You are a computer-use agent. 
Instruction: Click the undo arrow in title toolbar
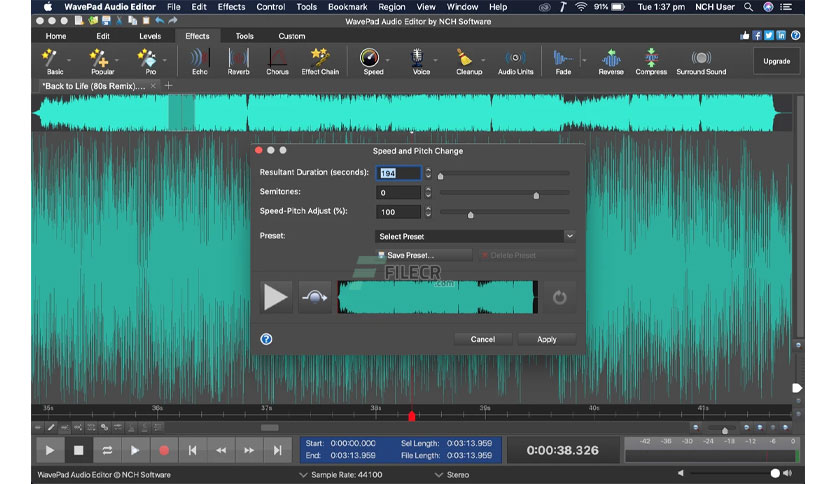point(159,21)
